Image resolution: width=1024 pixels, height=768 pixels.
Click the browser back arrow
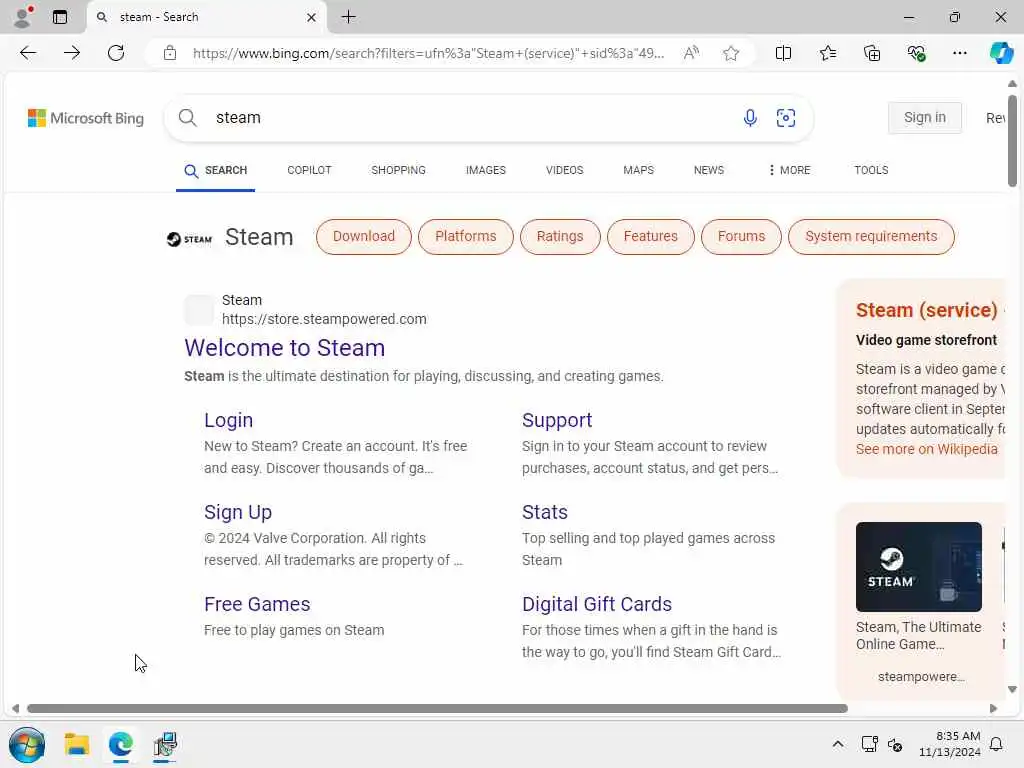tap(28, 53)
